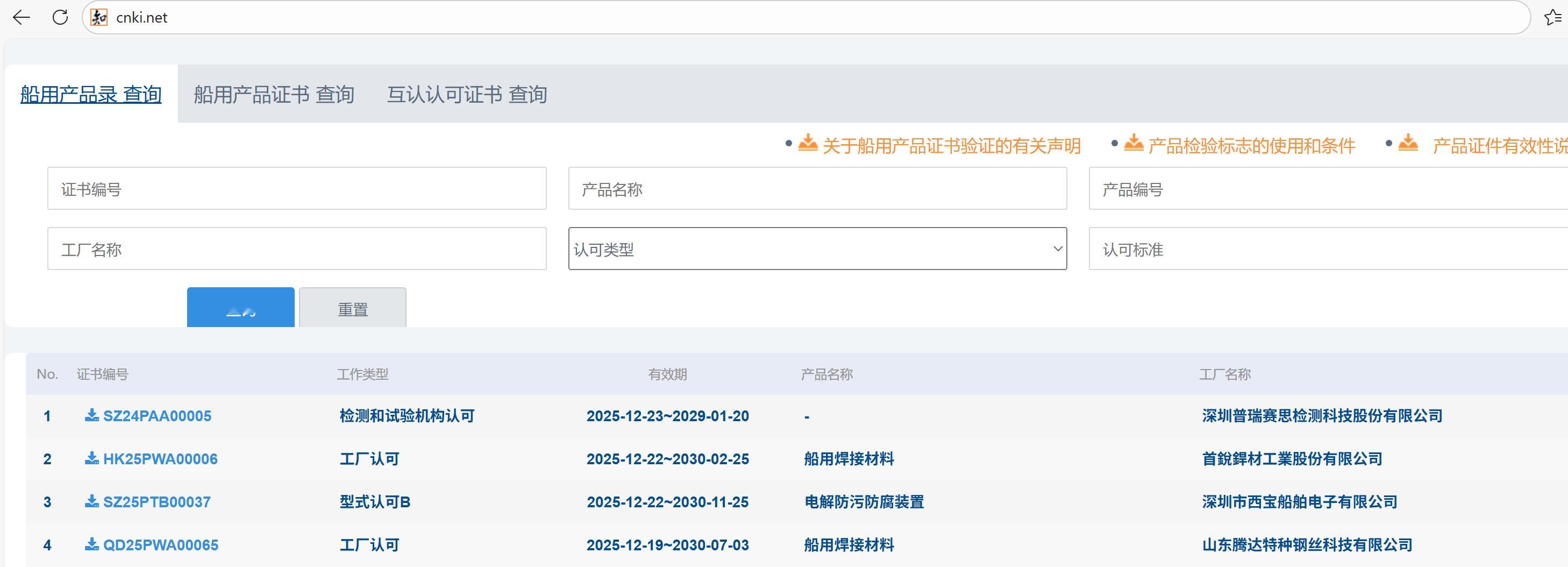Download icon beside 产品检验标志的使用和条件
The image size is (1568, 567).
point(1134,143)
